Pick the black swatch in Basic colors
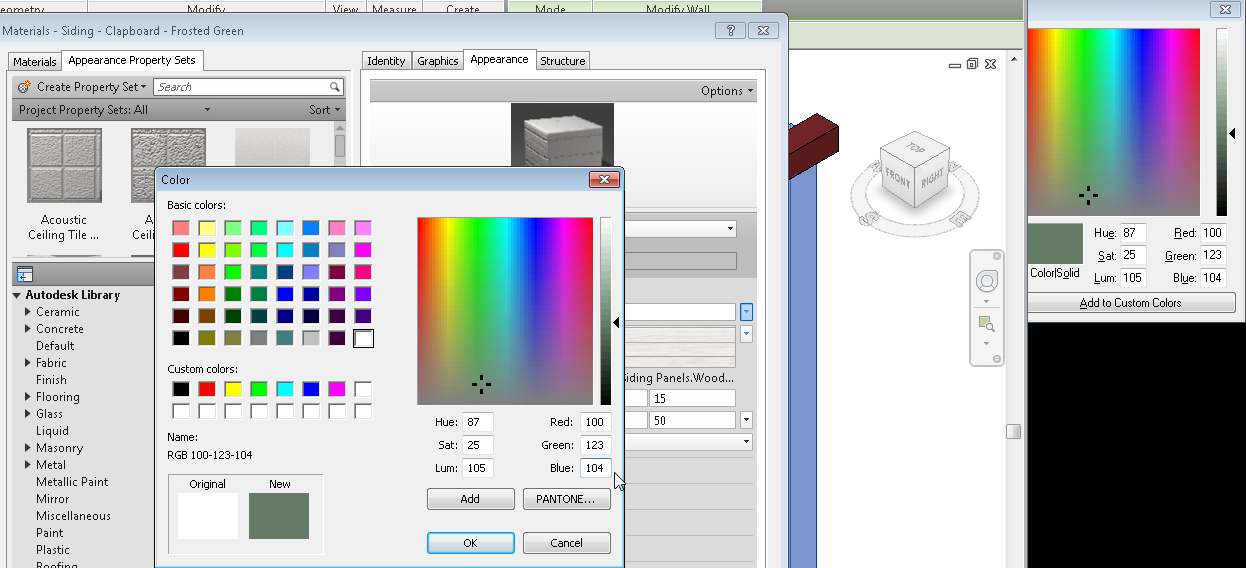This screenshot has height=568, width=1246. [181, 338]
